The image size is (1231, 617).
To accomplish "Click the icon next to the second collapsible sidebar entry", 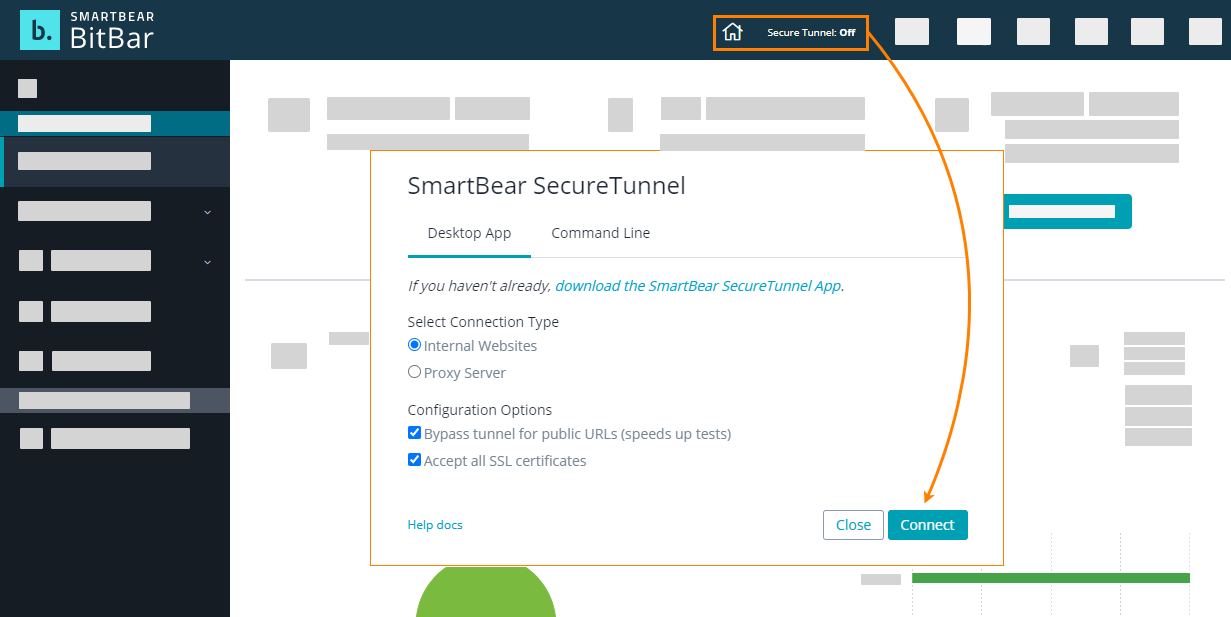I will (x=30, y=260).
